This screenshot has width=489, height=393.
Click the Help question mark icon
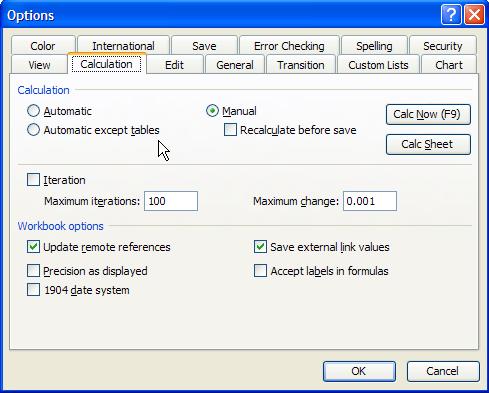[x=451, y=15]
